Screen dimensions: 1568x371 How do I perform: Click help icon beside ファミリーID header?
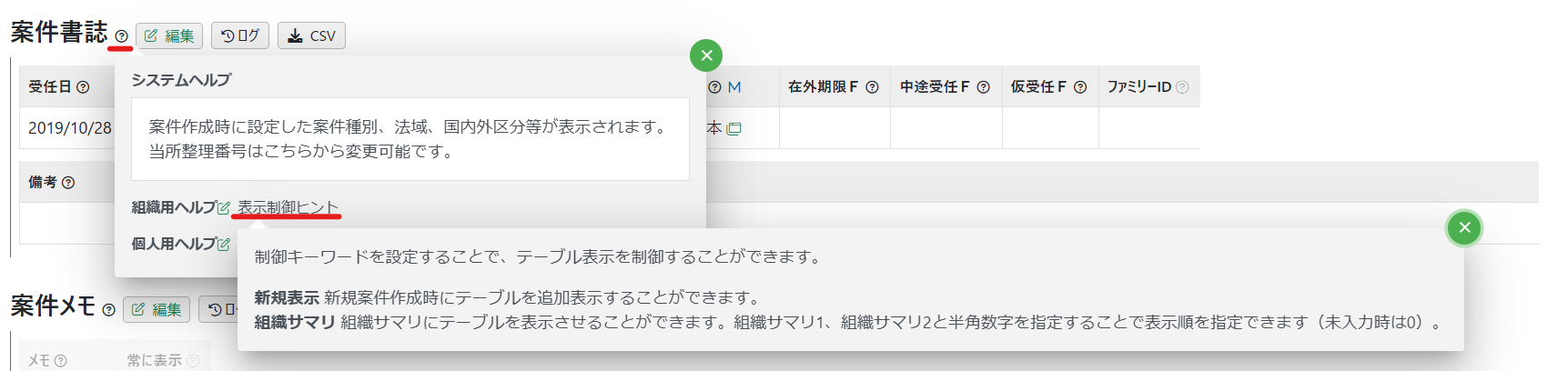pos(1182,87)
